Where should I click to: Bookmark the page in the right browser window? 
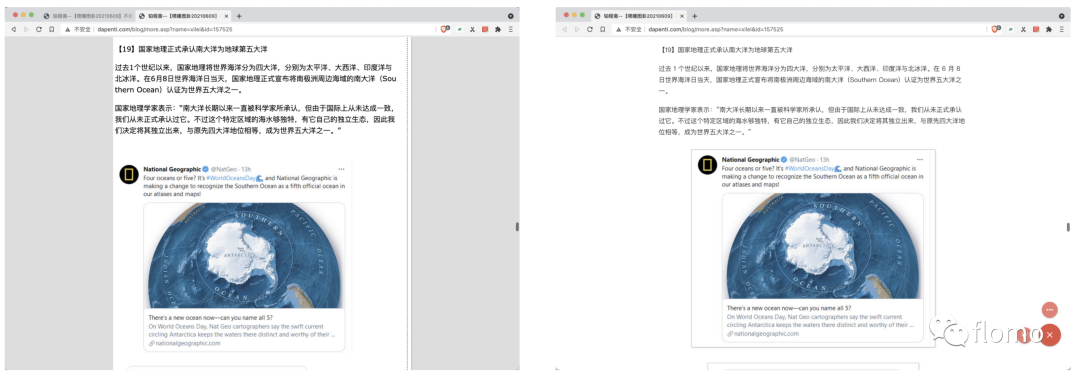[602, 30]
